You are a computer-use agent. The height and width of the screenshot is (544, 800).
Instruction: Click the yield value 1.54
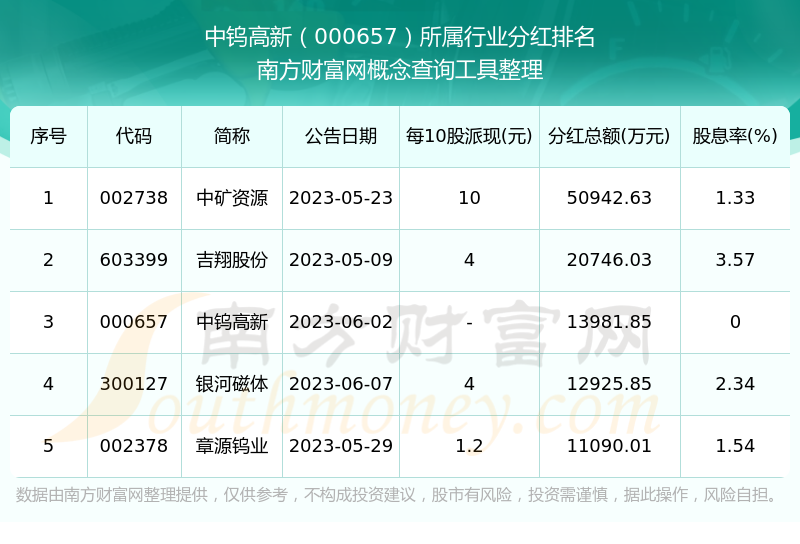(735, 446)
